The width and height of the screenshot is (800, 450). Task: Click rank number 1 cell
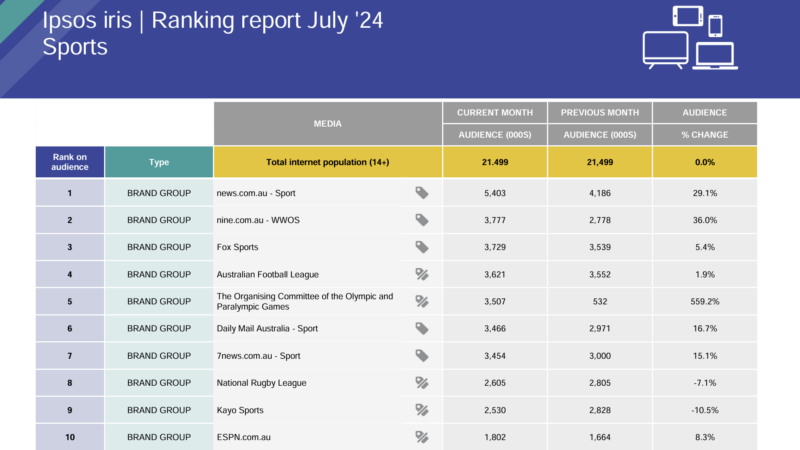[70, 193]
